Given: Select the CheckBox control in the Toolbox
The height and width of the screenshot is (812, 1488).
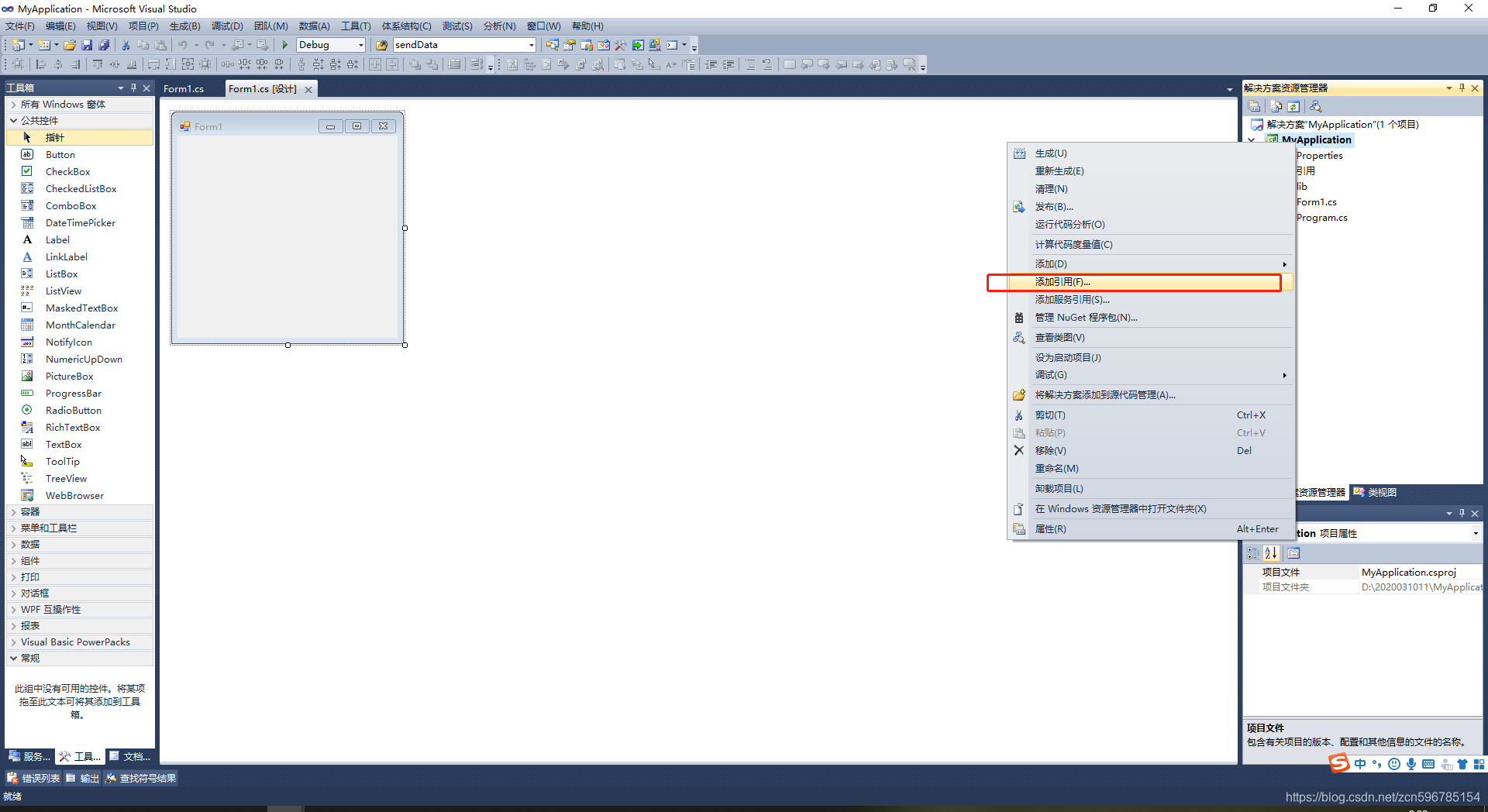Looking at the screenshot, I should 80,171.
